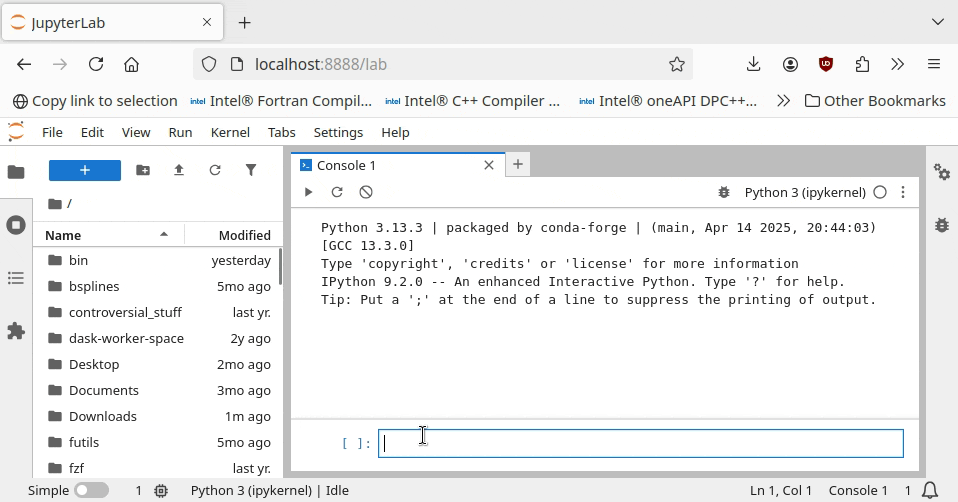List all browser tabs dropdown arrow
This screenshot has height=502, width=958.
pos(938,23)
